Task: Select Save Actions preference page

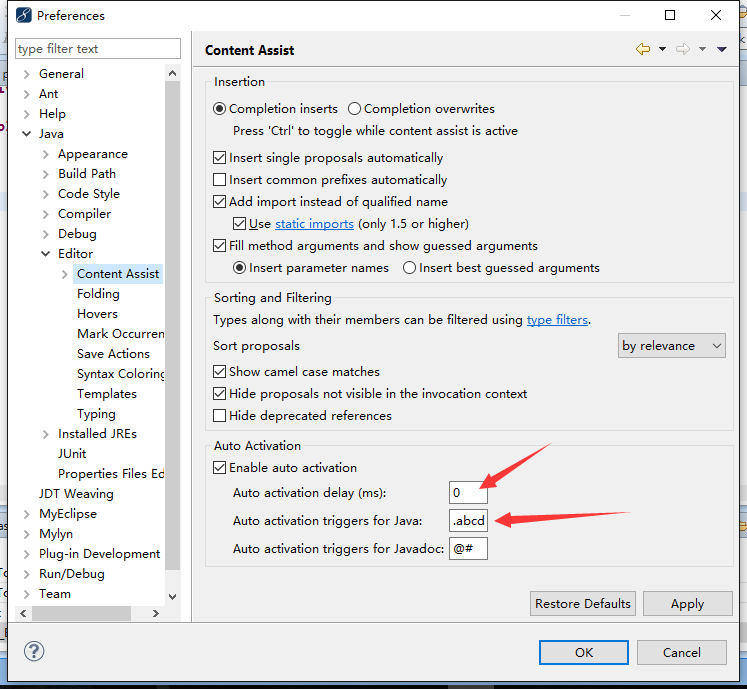Action: pyautogui.click(x=113, y=354)
